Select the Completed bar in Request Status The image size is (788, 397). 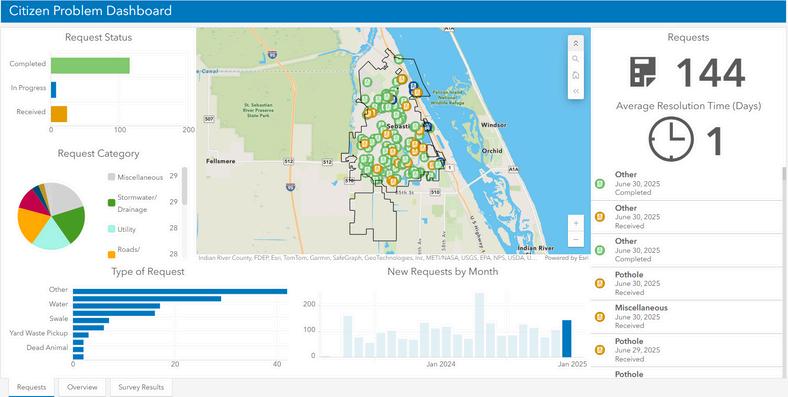coord(90,65)
